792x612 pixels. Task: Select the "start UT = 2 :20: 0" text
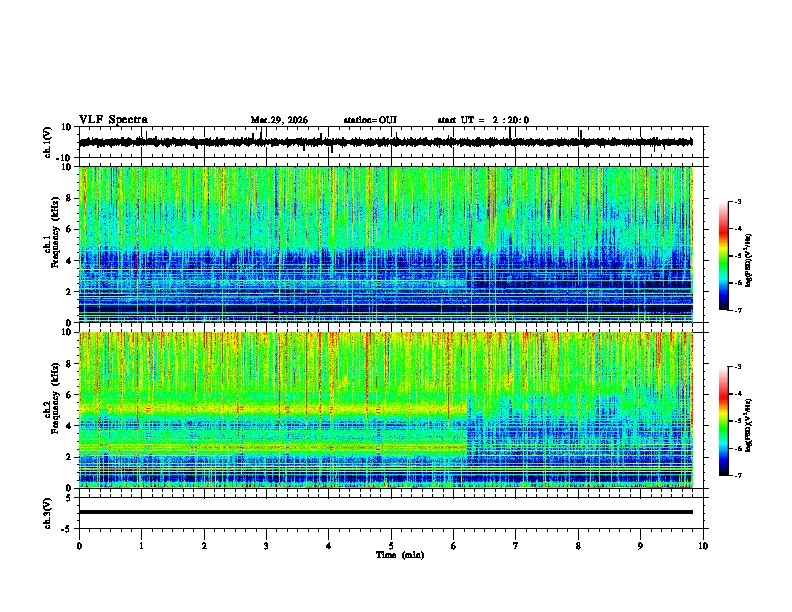[483, 120]
